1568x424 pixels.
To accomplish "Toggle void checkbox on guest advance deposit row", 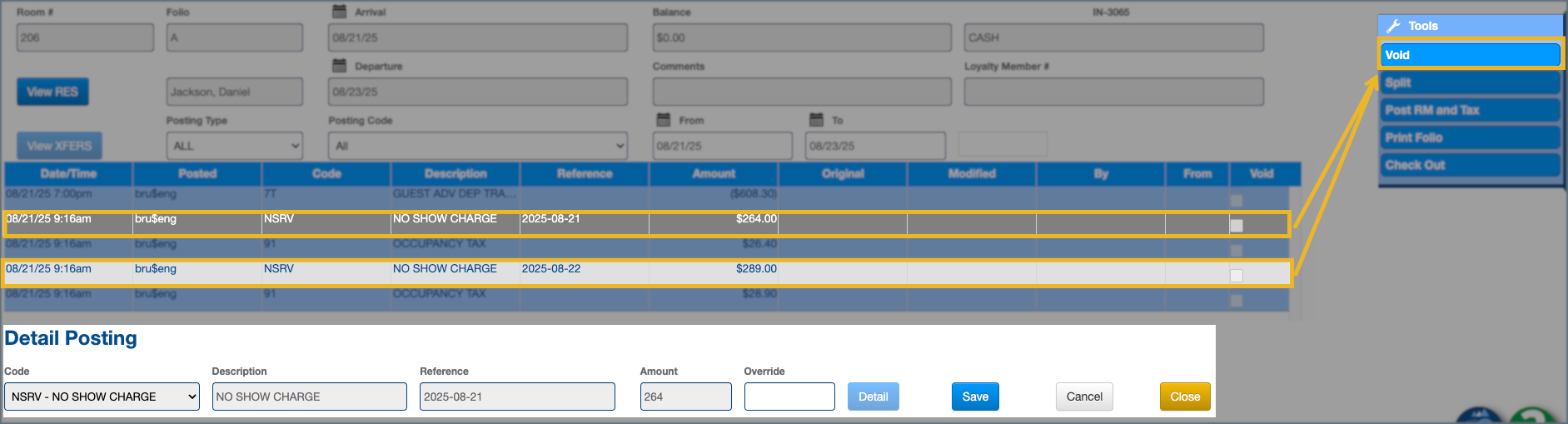I will tap(1237, 201).
